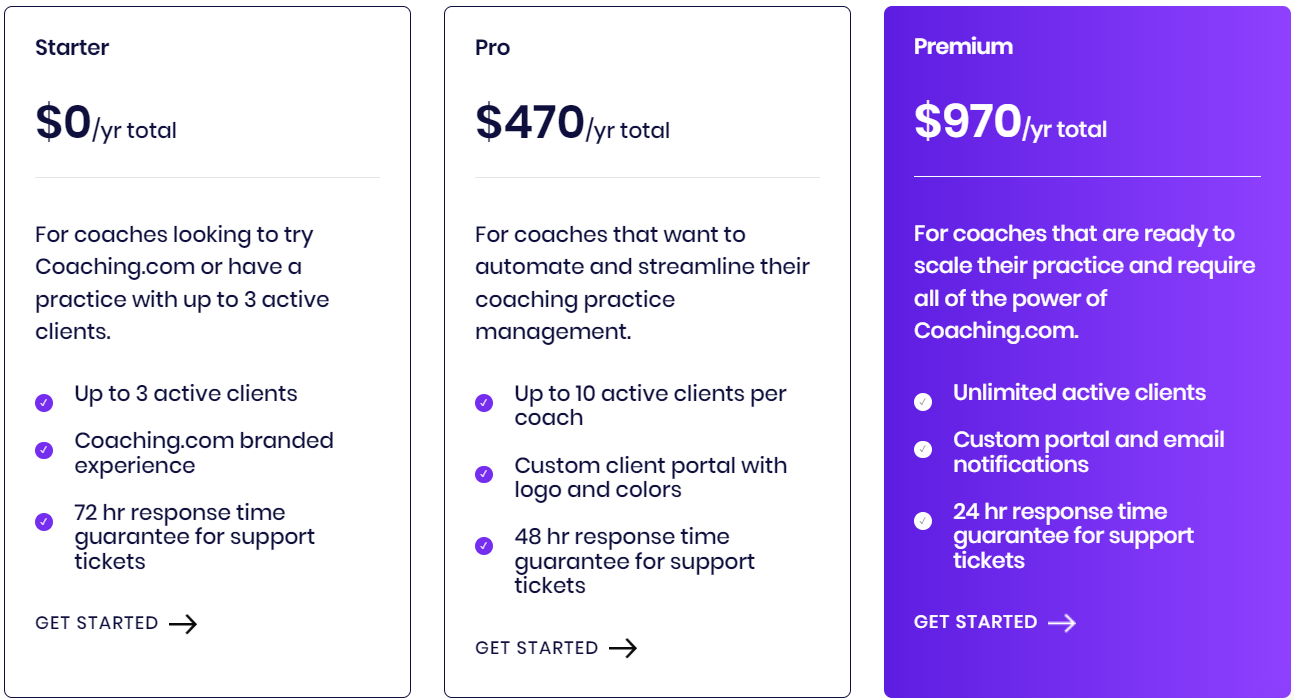
Task: Choose GET STARTED under the Starter plan
Action: point(97,623)
